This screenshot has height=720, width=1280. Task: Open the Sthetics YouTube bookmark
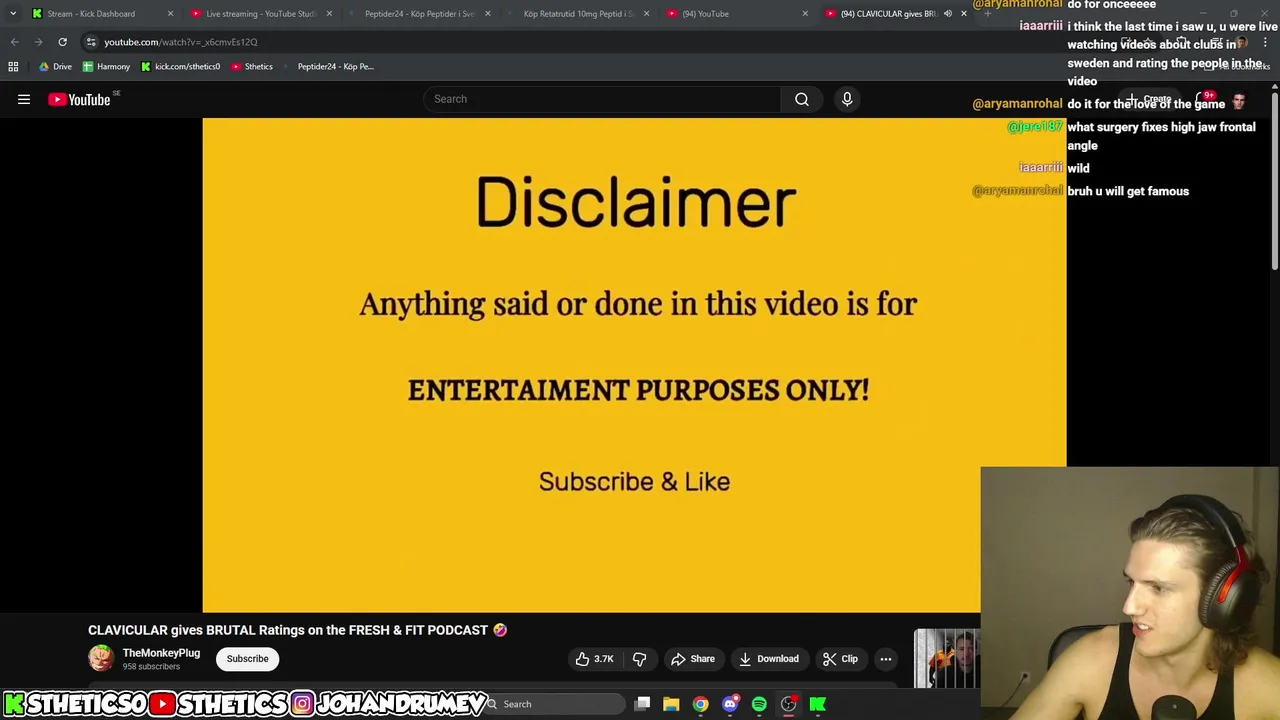252,67
